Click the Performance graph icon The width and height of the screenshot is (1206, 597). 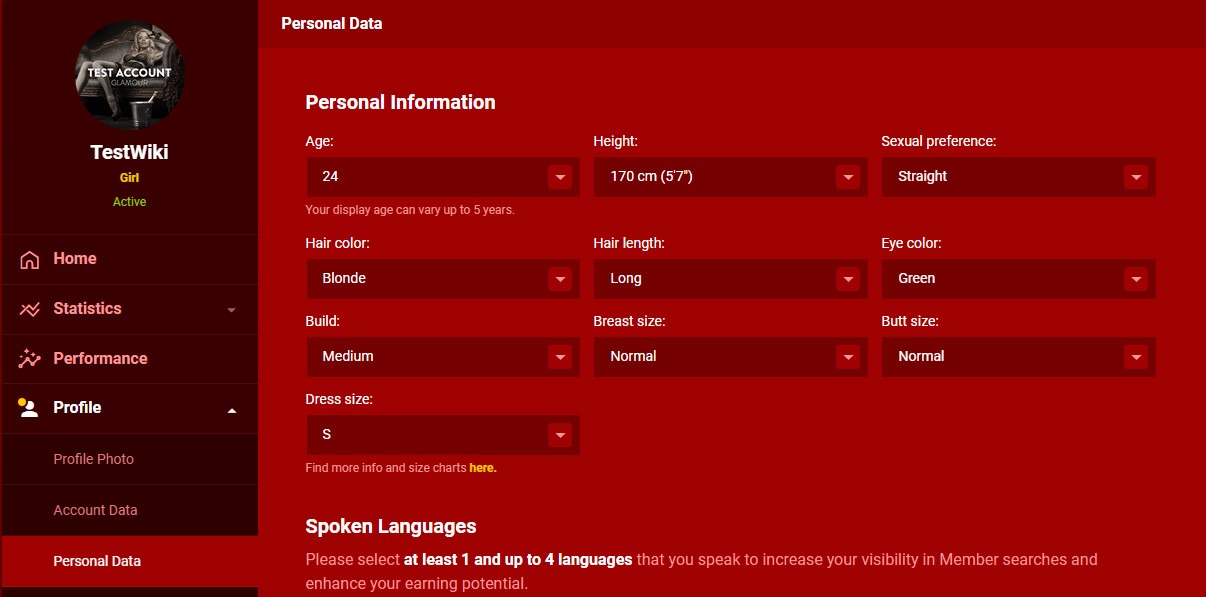tap(30, 358)
